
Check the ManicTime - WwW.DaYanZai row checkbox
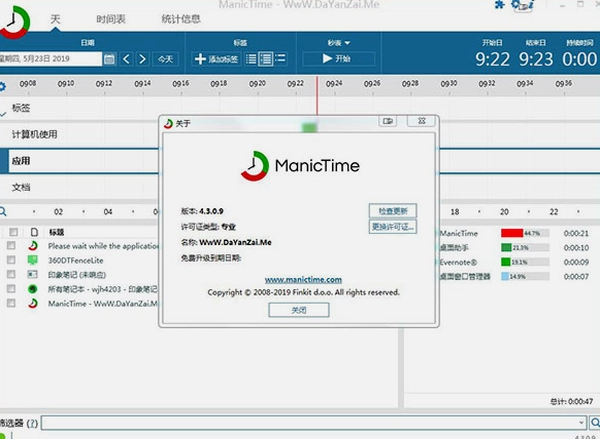point(11,303)
